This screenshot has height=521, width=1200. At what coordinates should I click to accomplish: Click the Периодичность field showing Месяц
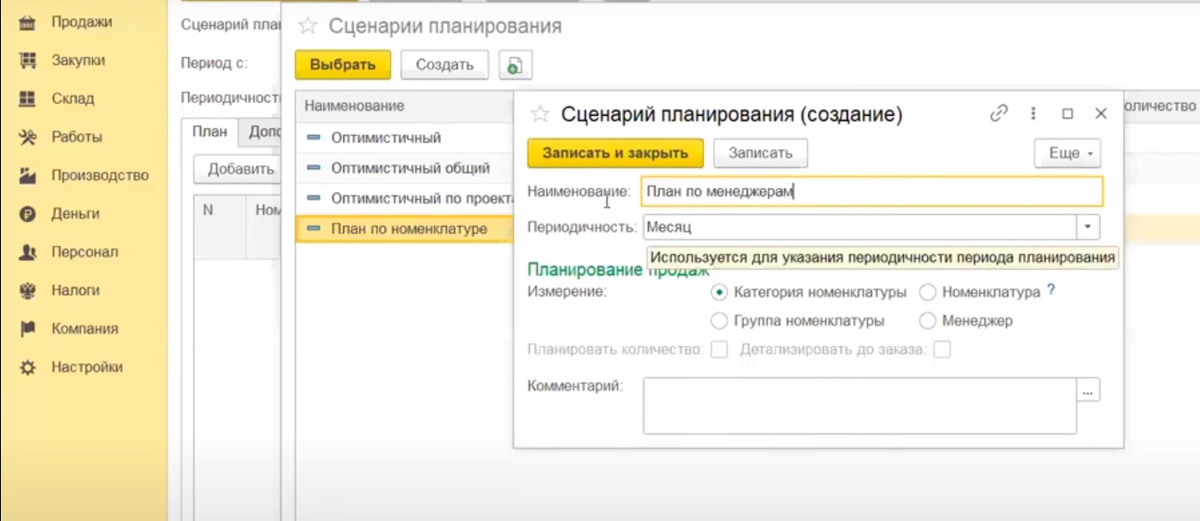point(860,227)
